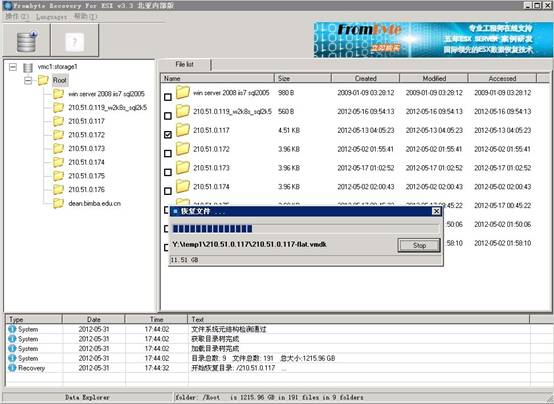This screenshot has width=554, height=404.
Task: Collapse the vmc1:storage1 tree node
Action: coord(13,67)
